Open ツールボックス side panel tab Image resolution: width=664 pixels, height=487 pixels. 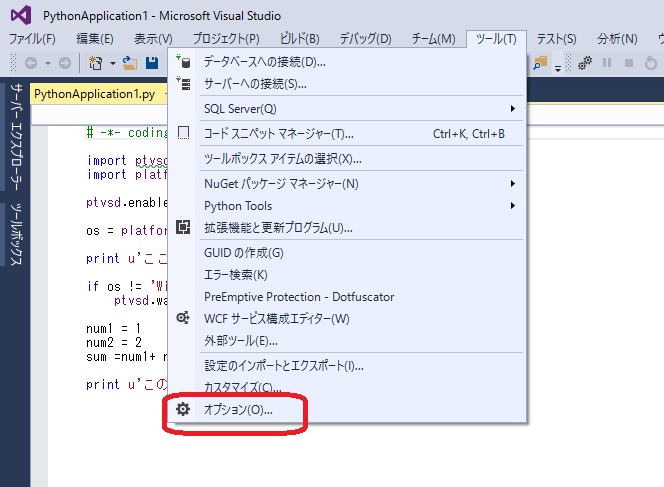pos(16,234)
